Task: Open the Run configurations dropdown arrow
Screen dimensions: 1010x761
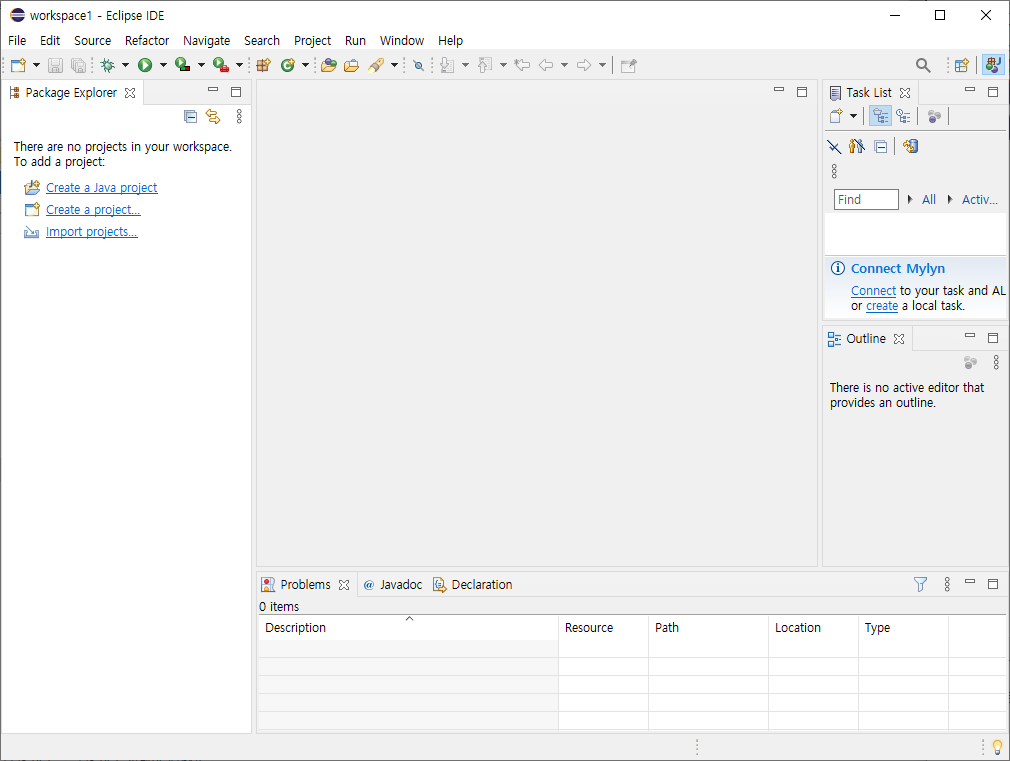Action: [163, 65]
